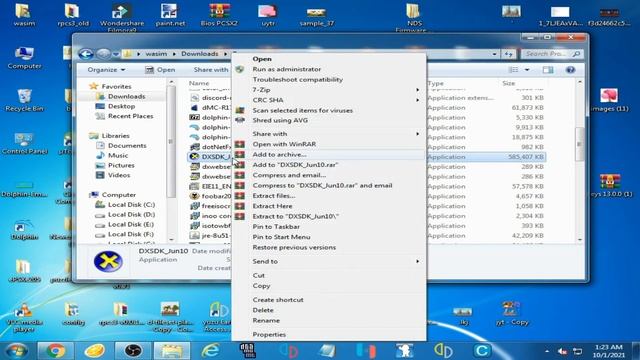640x360 pixels.
Task: Expand the Share with submenu arrow
Action: click(418, 134)
